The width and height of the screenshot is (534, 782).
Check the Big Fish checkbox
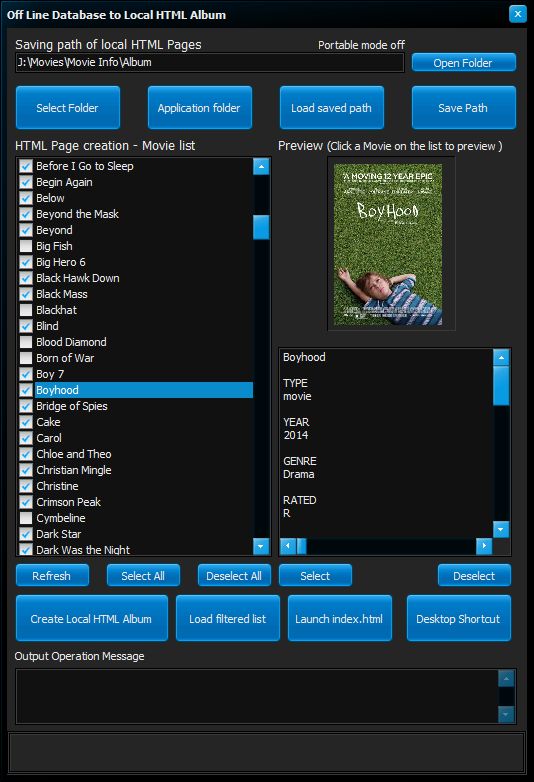(26, 246)
